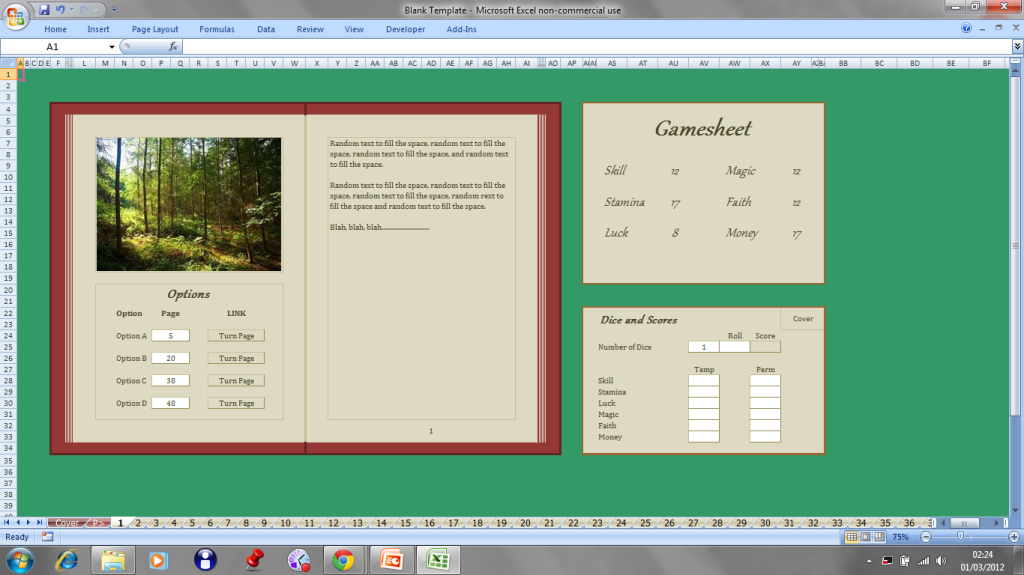The width and height of the screenshot is (1024, 575).
Task: Switch to Page Layout view in status bar
Action: coord(865,537)
